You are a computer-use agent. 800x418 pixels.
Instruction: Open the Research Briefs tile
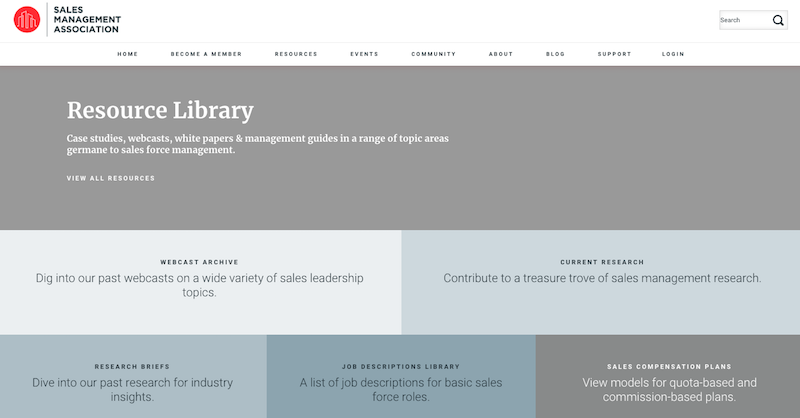[133, 377]
